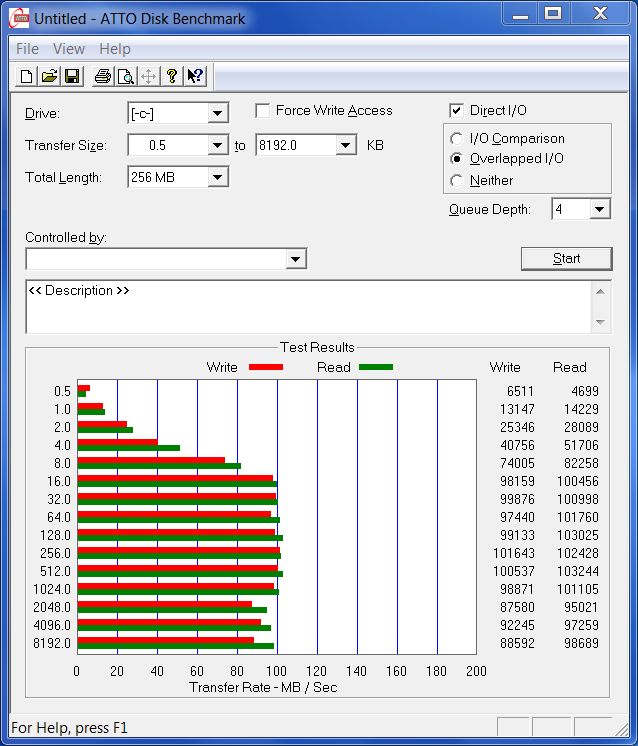Click the For Help, press F1 status text

[69, 728]
